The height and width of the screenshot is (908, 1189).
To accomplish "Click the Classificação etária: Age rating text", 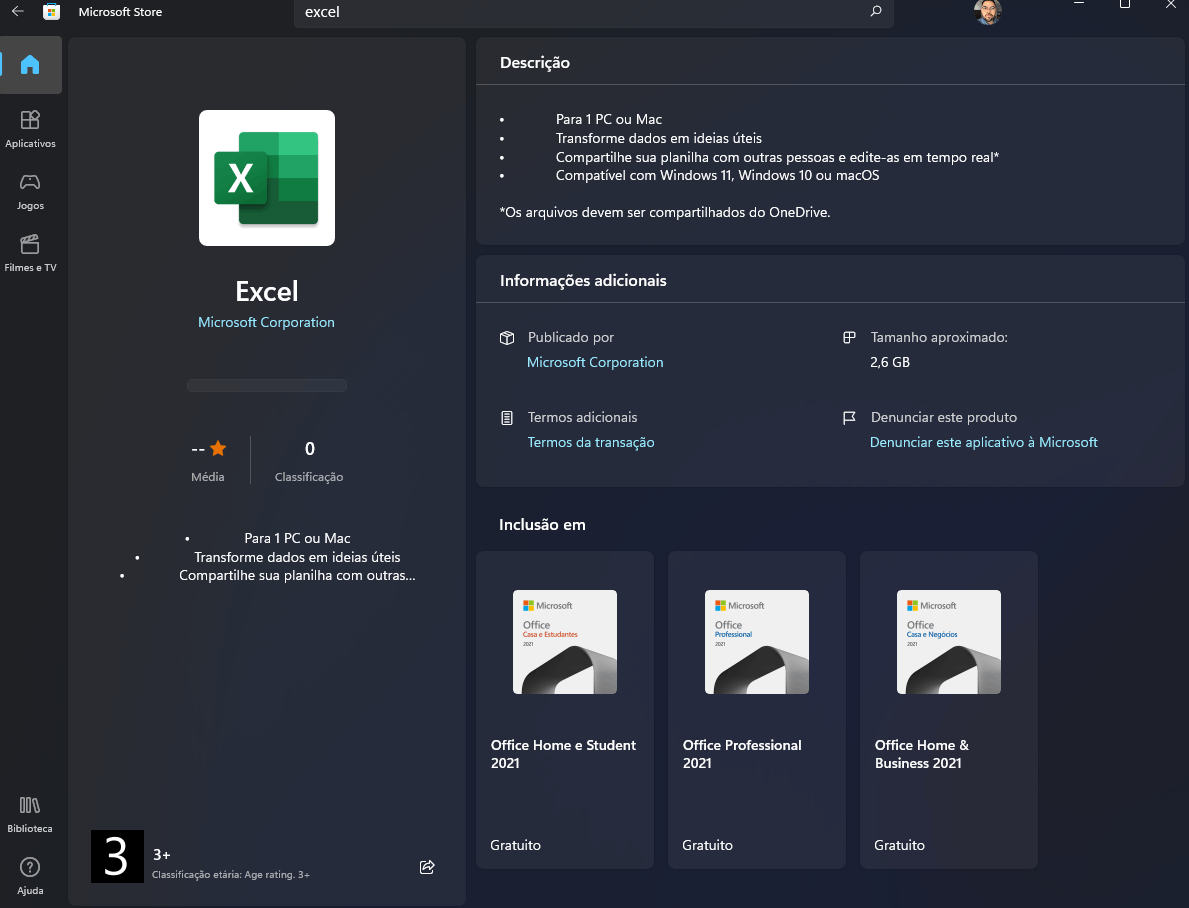I will click(231, 875).
